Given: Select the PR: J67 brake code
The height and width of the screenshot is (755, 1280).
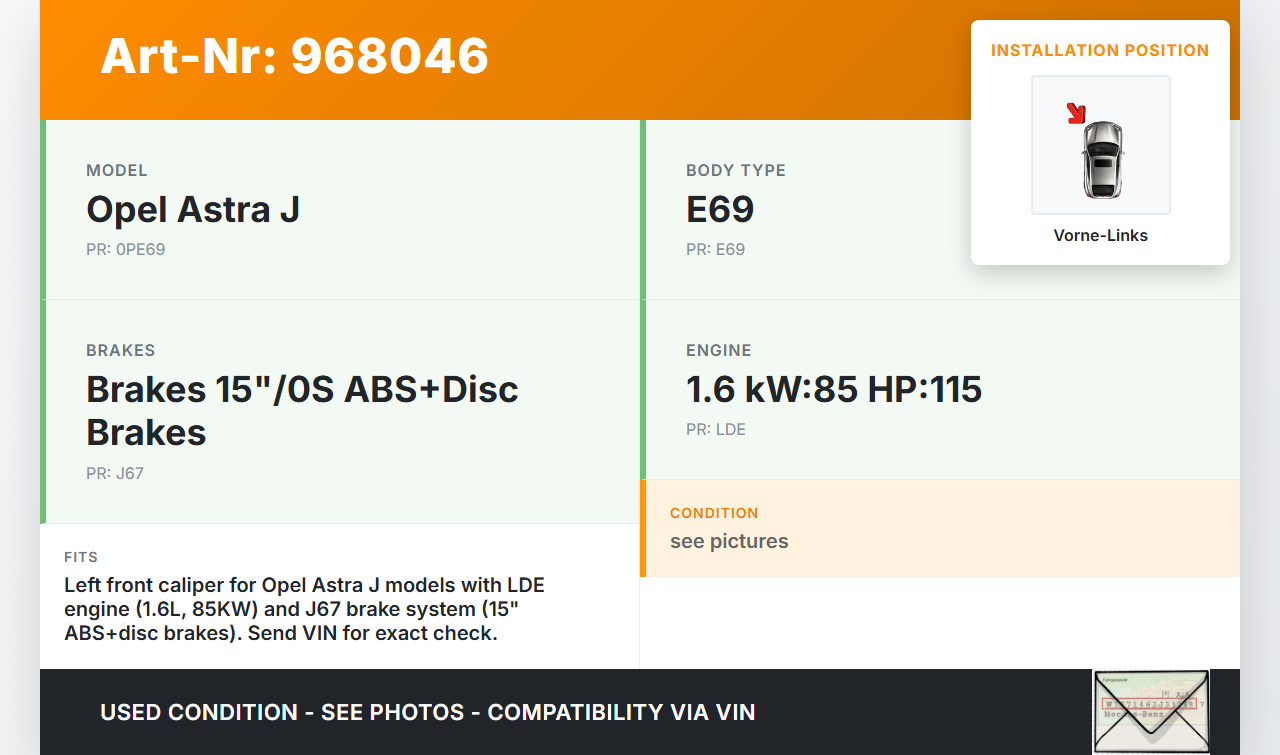Looking at the screenshot, I should point(115,474).
